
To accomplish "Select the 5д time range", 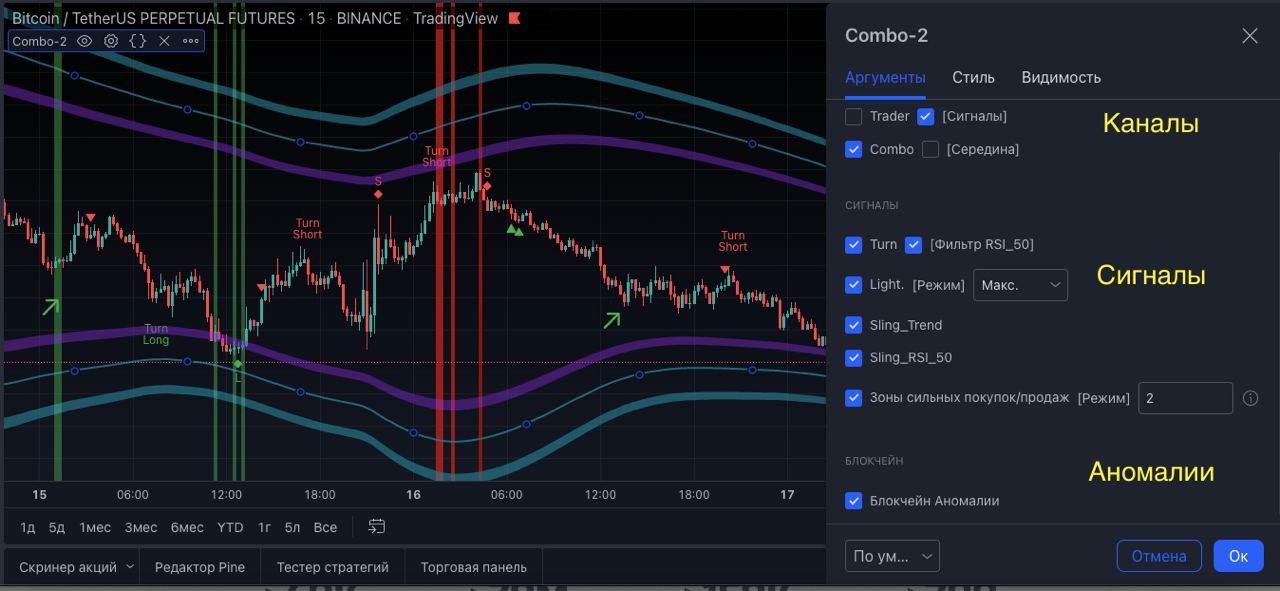I will click(x=57, y=527).
